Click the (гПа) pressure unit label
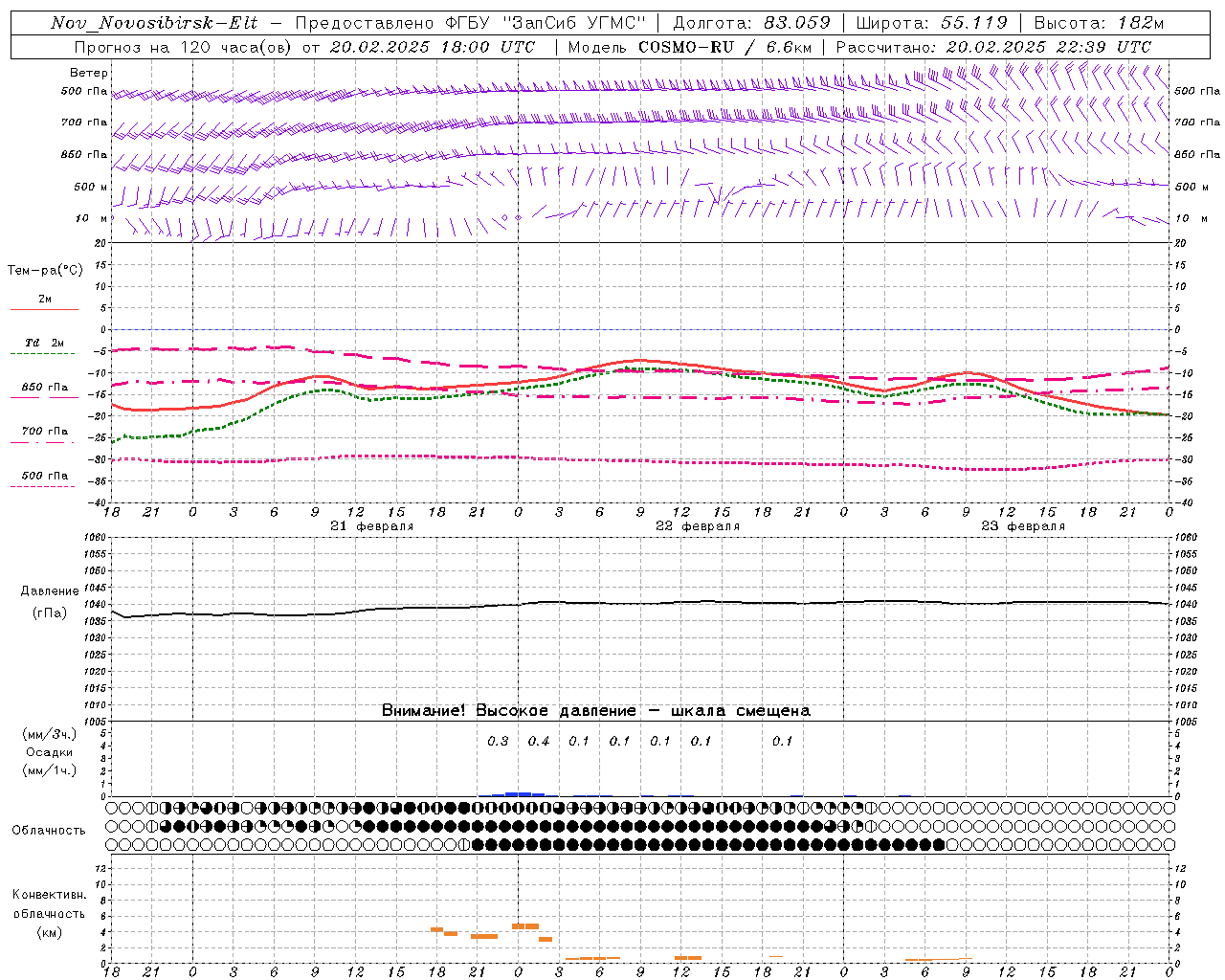The height and width of the screenshot is (980, 1225). (x=50, y=613)
